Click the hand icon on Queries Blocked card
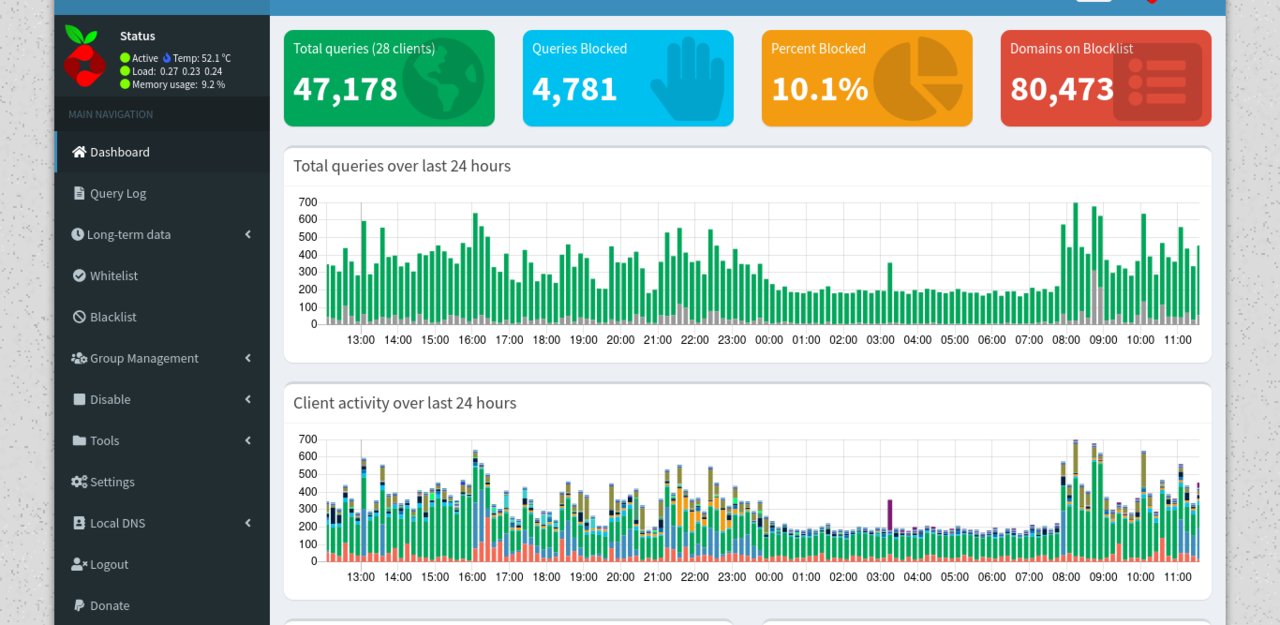This screenshot has width=1280, height=625. [x=688, y=79]
